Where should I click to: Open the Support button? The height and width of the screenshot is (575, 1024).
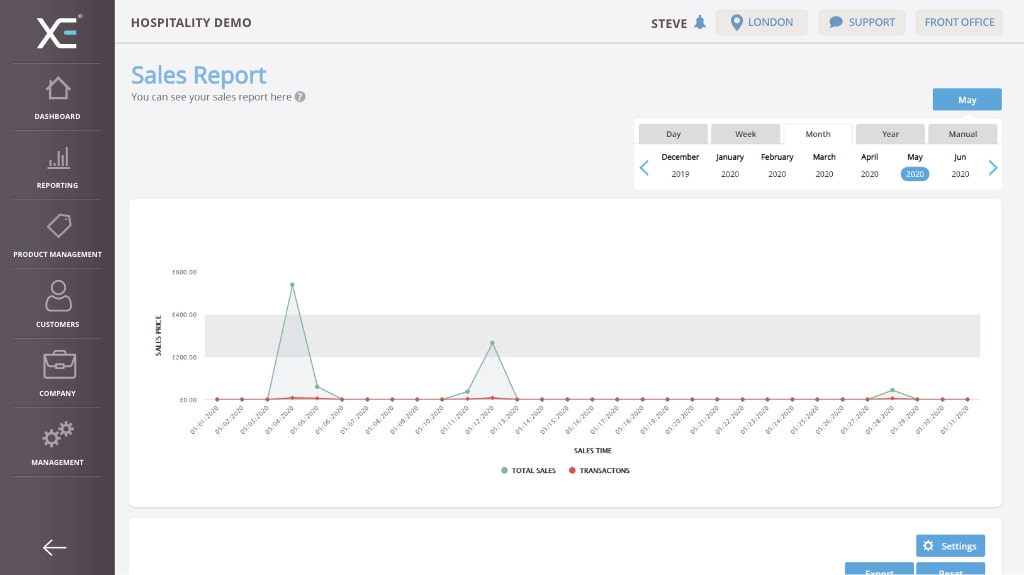tap(861, 23)
